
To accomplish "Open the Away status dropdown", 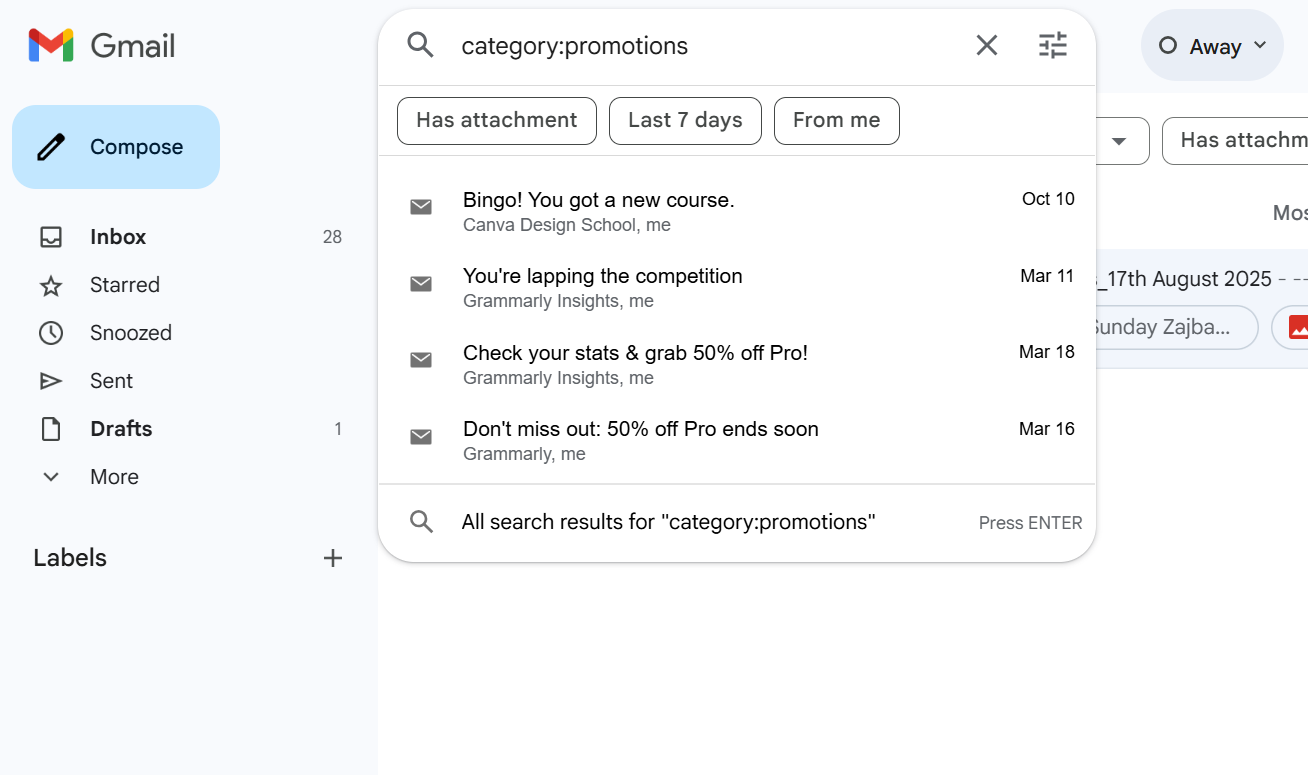I will pos(1212,46).
